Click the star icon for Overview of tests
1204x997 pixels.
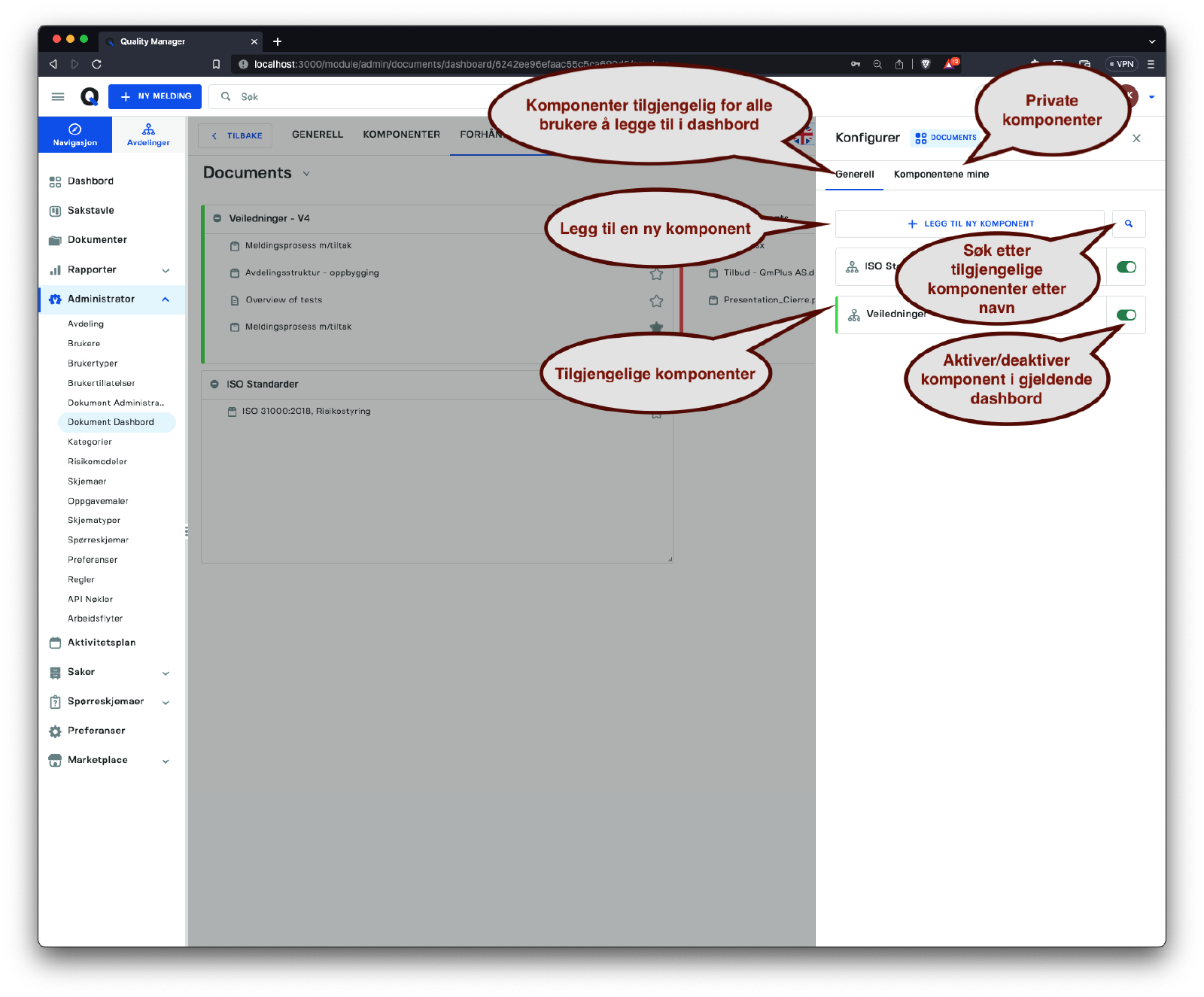[656, 301]
